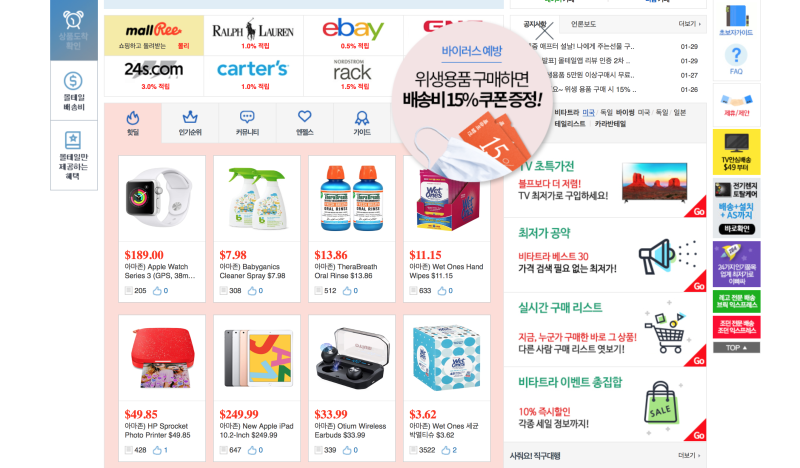Expand the bottom section 더보기 link
Screen dimensions: 800x468
click(x=689, y=455)
